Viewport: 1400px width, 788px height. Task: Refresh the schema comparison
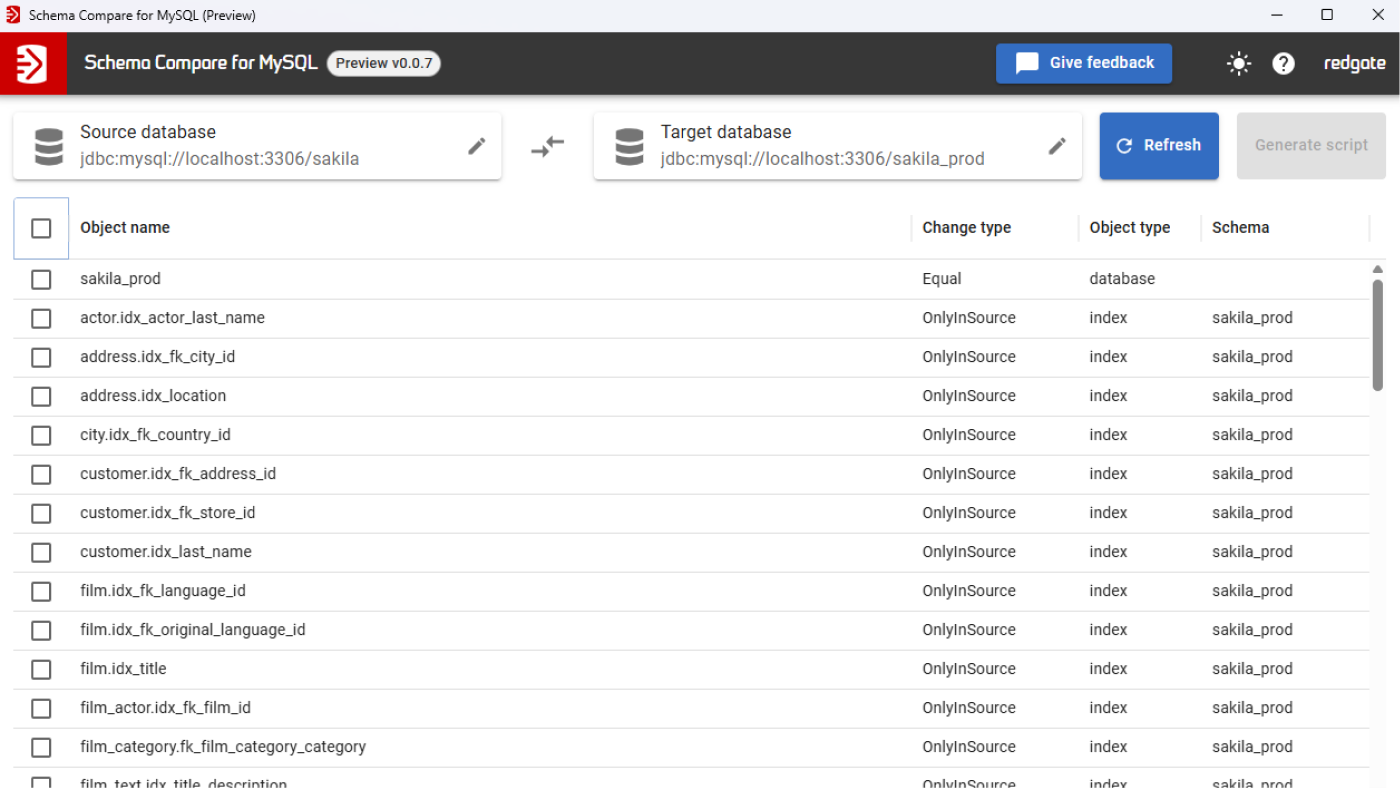click(x=1159, y=146)
